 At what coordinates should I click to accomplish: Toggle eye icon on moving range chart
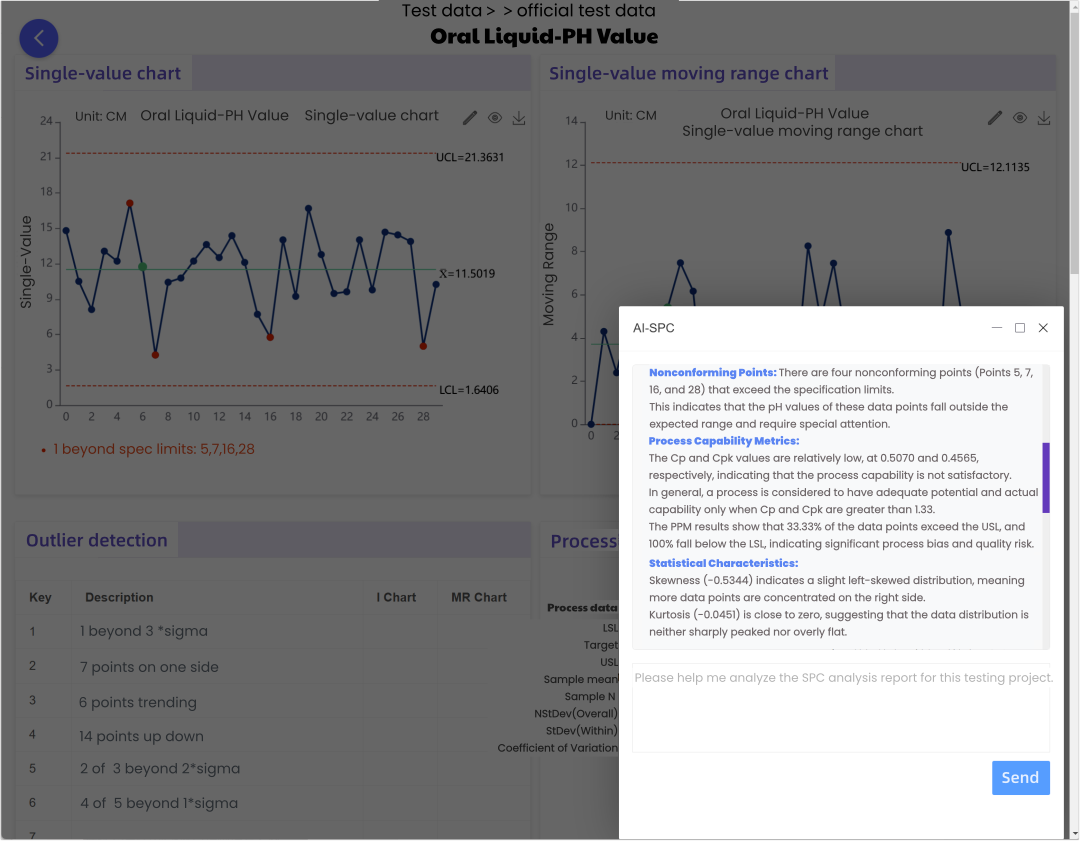point(1020,118)
